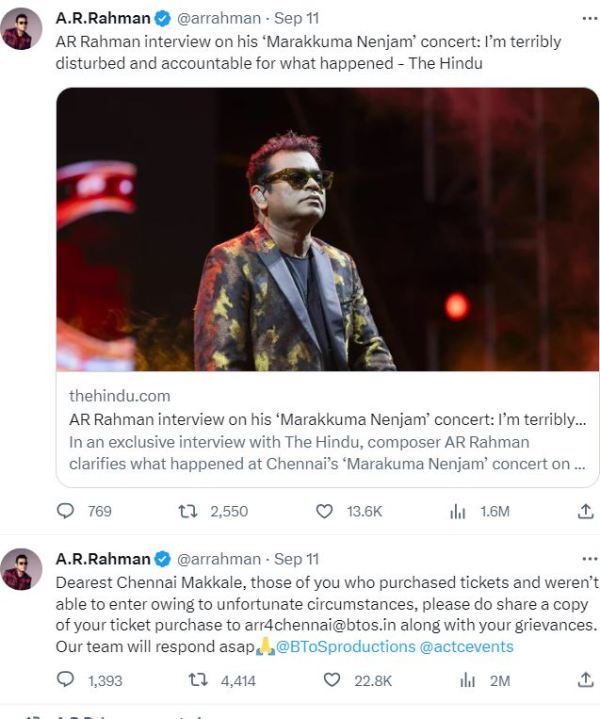Open reply icon on The Hindu interview tweet

(65, 511)
